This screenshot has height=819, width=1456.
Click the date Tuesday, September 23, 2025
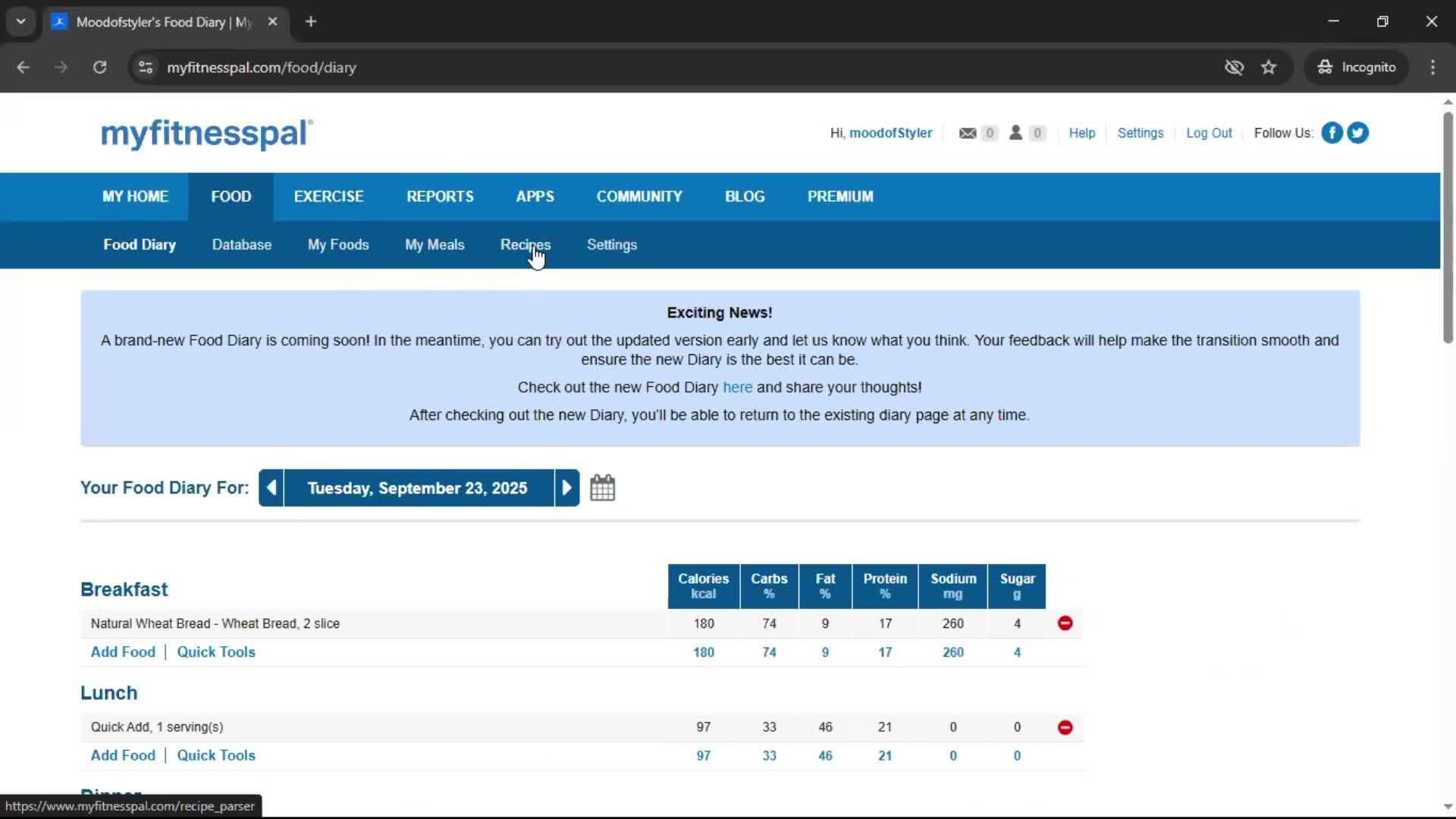(x=417, y=488)
